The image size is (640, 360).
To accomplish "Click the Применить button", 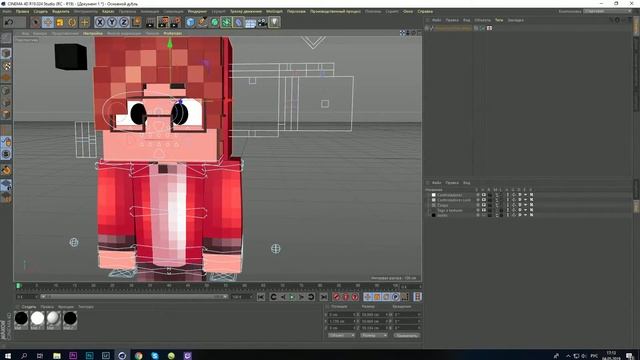I will coord(407,335).
